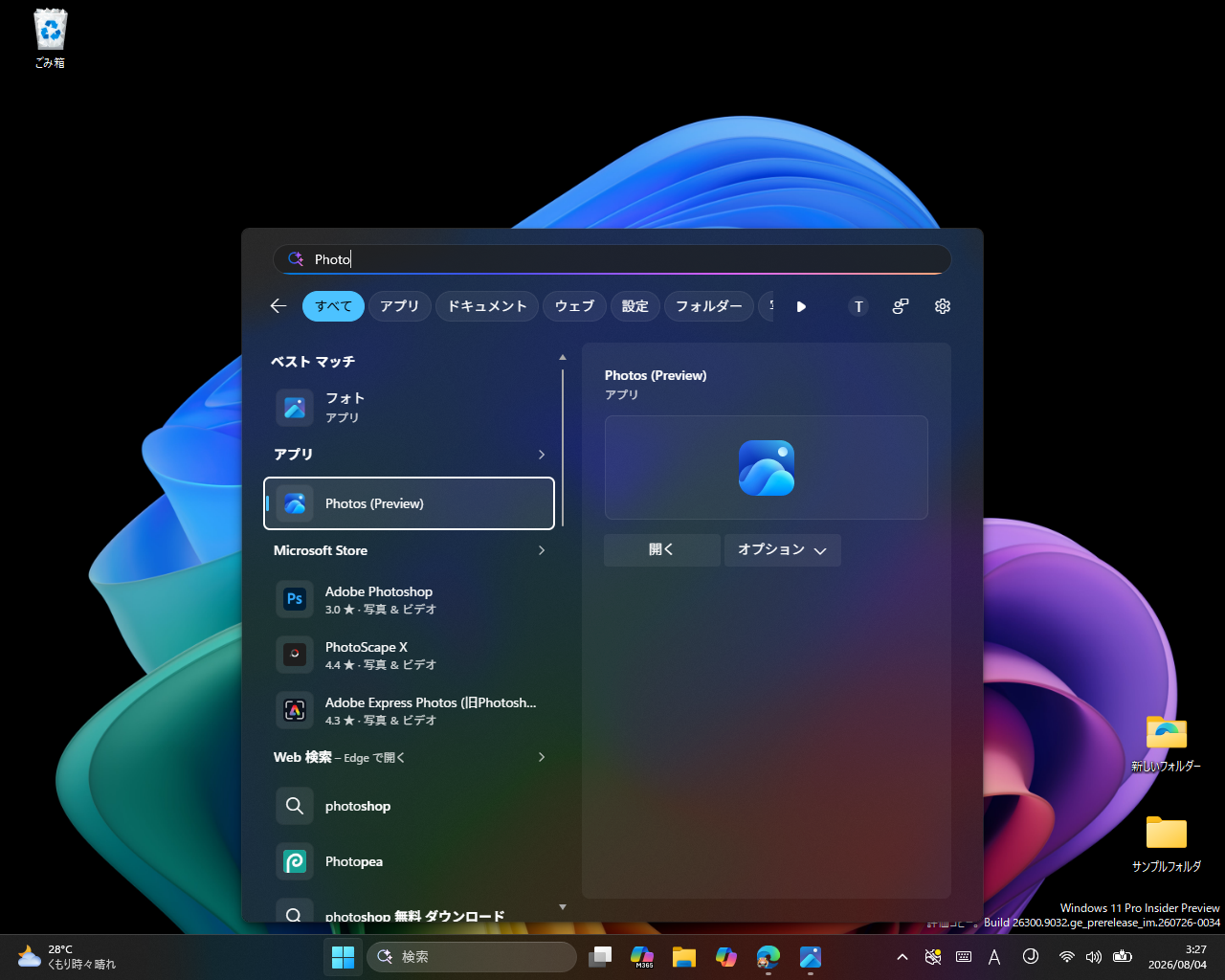Image resolution: width=1225 pixels, height=980 pixels.
Task: Click the Adobe Photoshop result title
Action: pyautogui.click(x=379, y=591)
